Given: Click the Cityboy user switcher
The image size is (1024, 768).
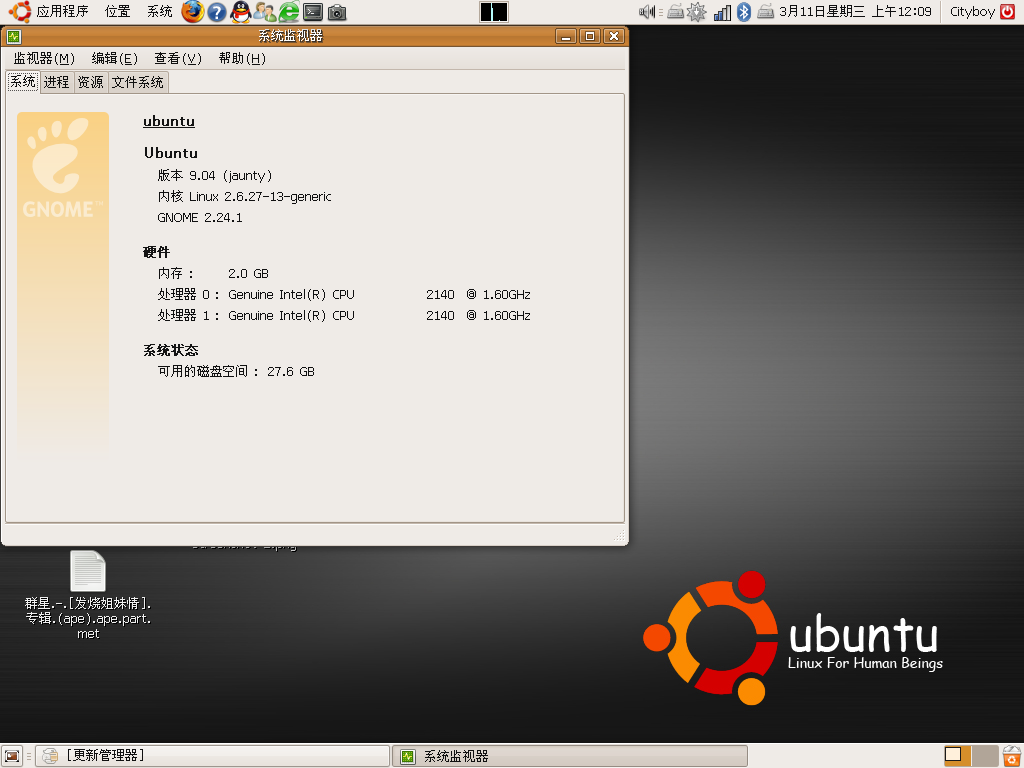Looking at the screenshot, I should [x=972, y=12].
